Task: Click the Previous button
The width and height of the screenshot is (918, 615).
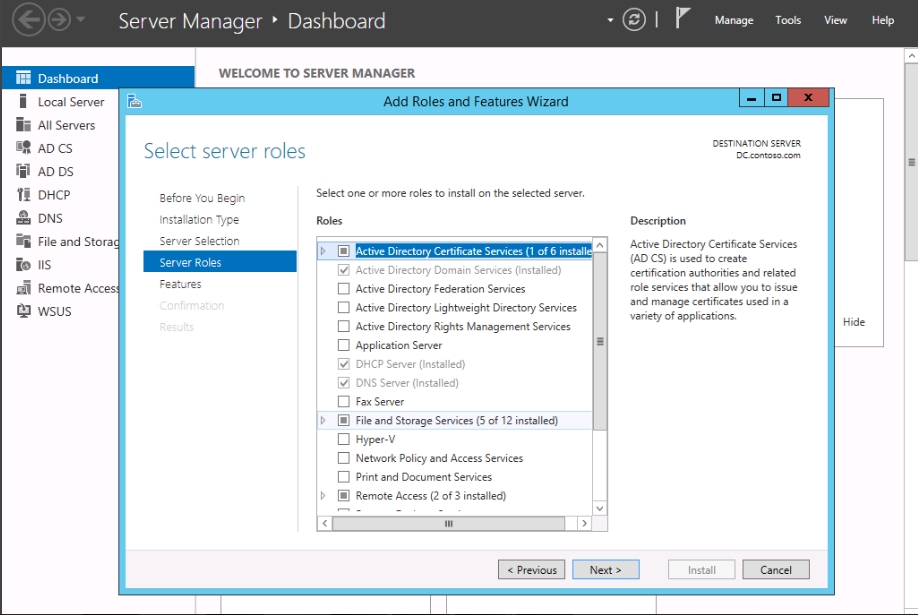Action: [x=532, y=570]
